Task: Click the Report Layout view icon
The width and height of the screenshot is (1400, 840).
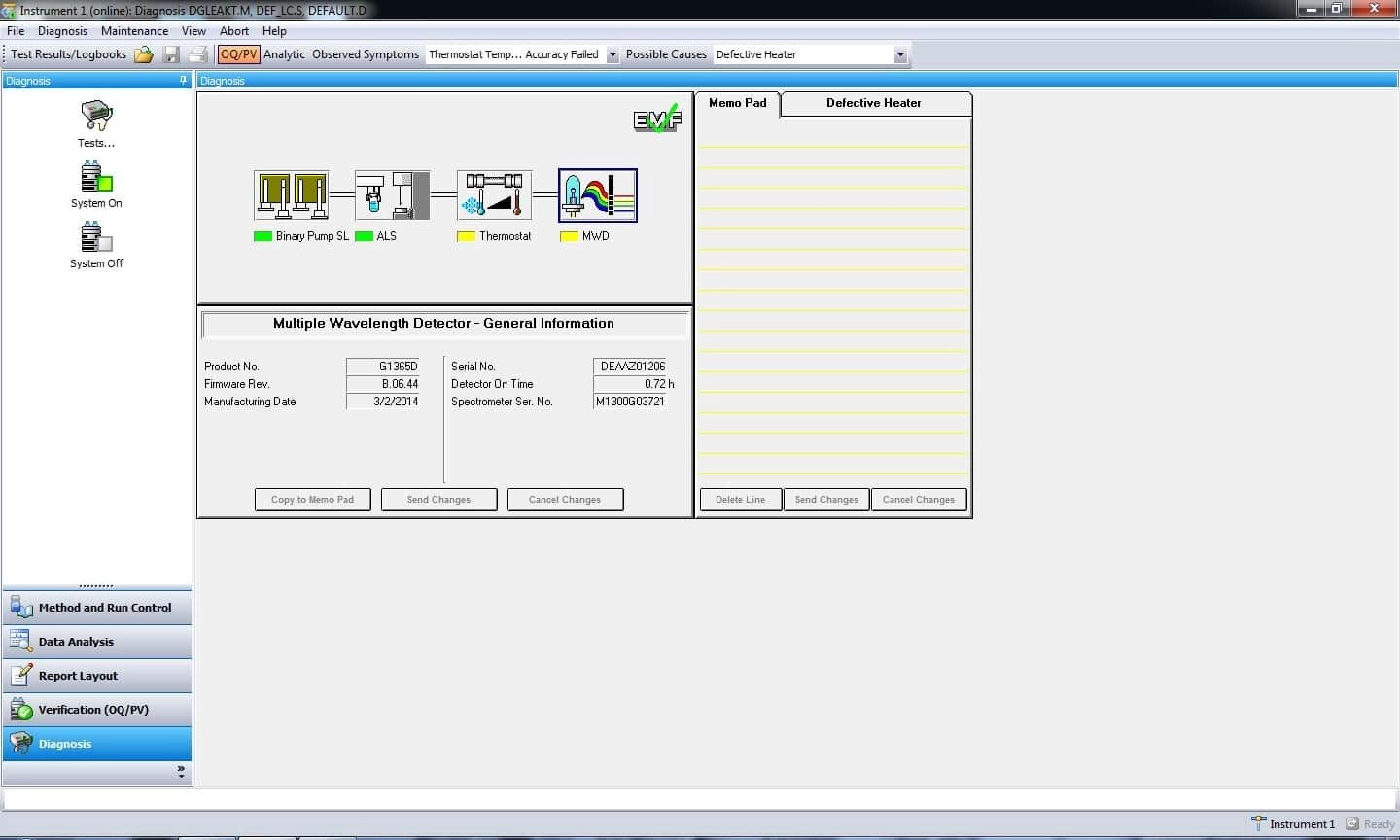Action: [x=21, y=676]
